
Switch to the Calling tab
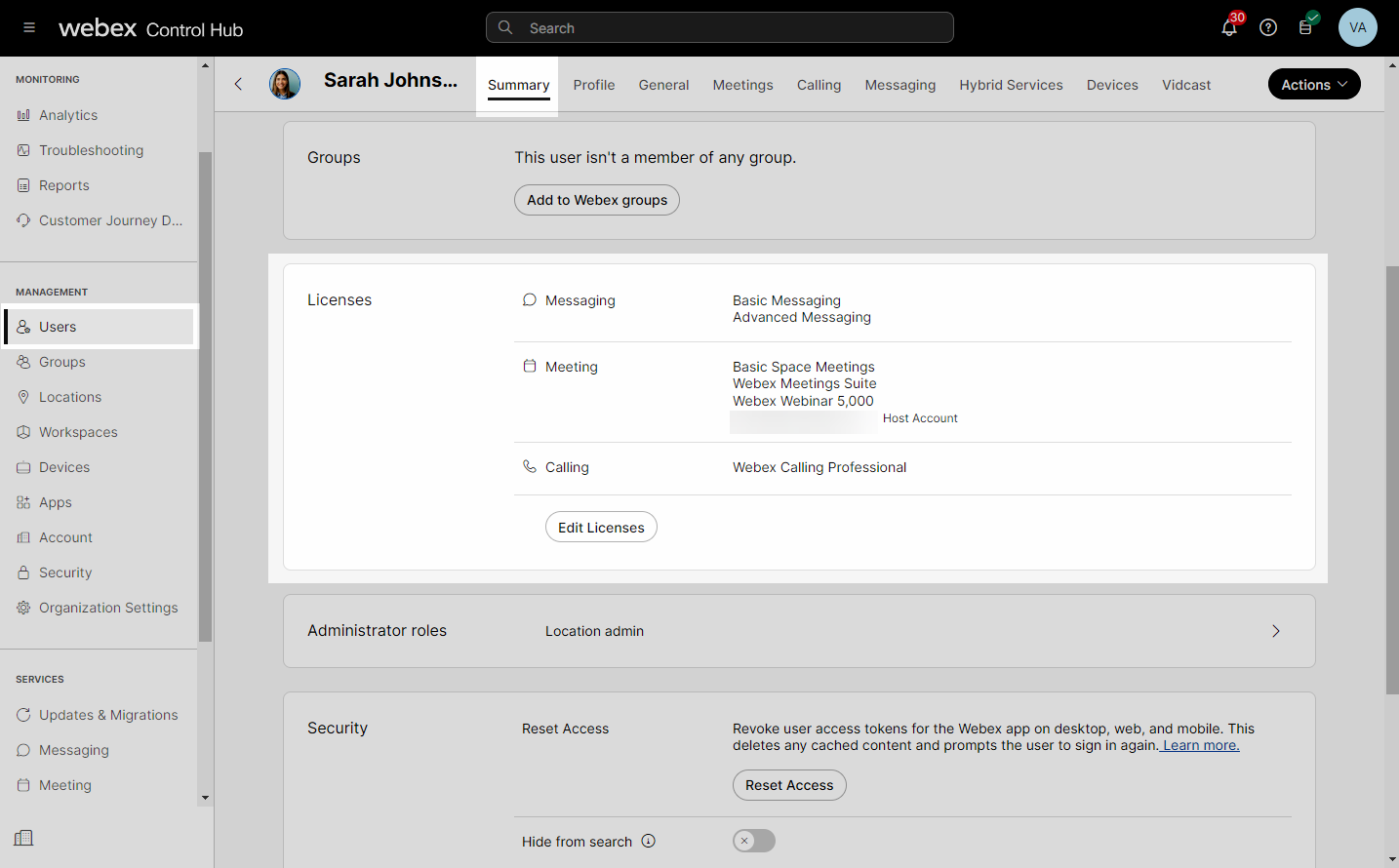(x=819, y=85)
